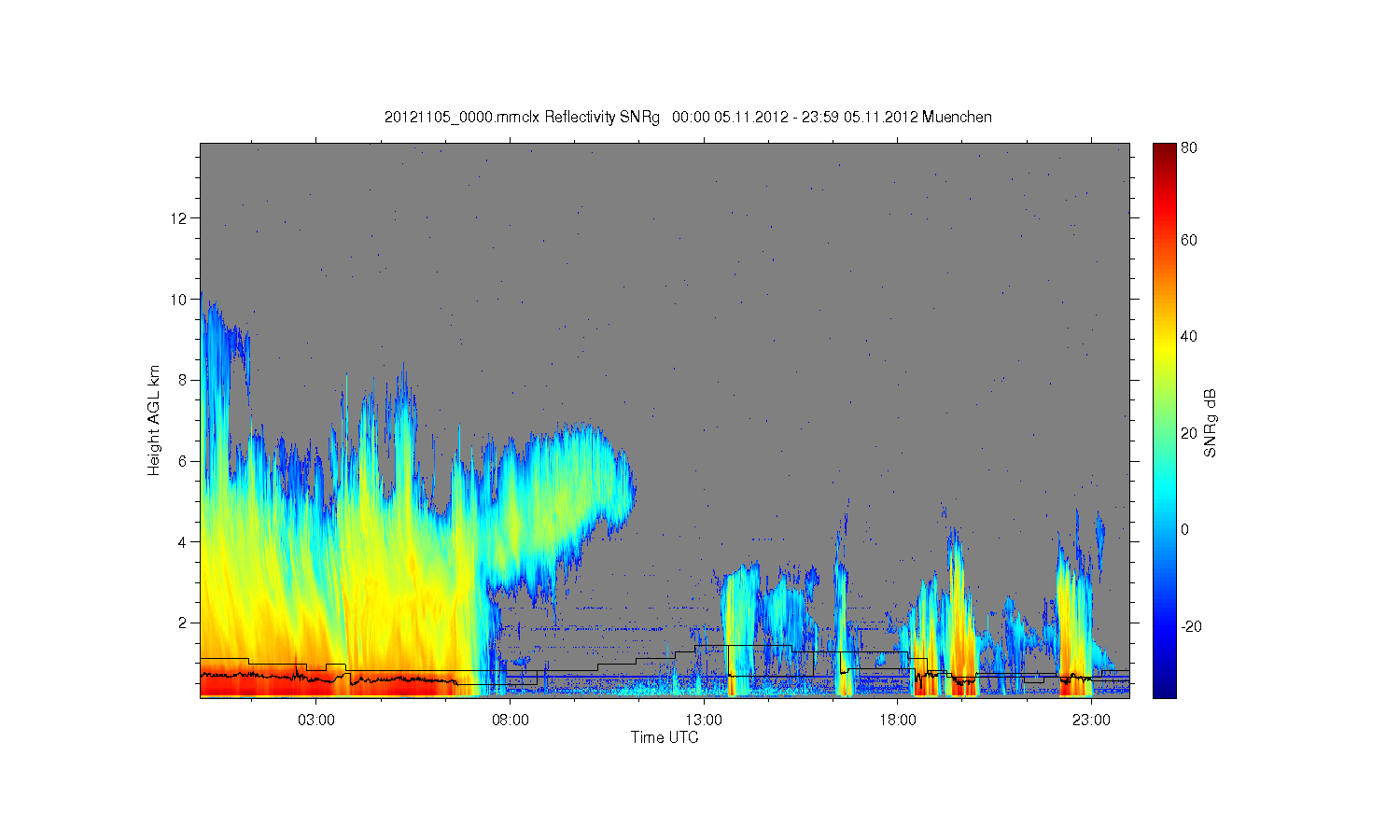
Task: Click the colorbar value label 60
Action: (1189, 240)
